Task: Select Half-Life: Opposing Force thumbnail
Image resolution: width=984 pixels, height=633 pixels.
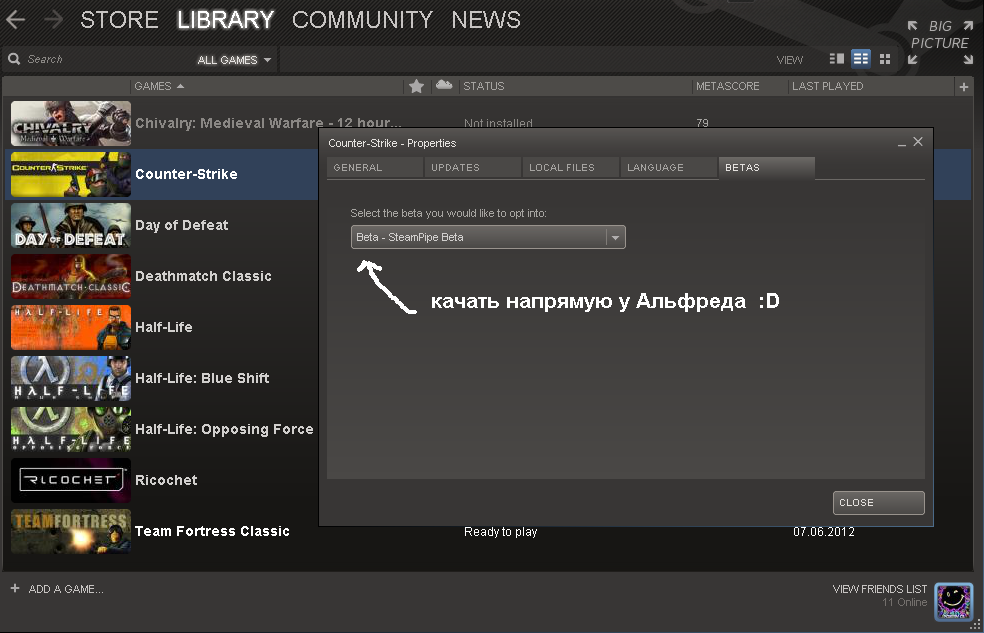Action: (x=71, y=429)
